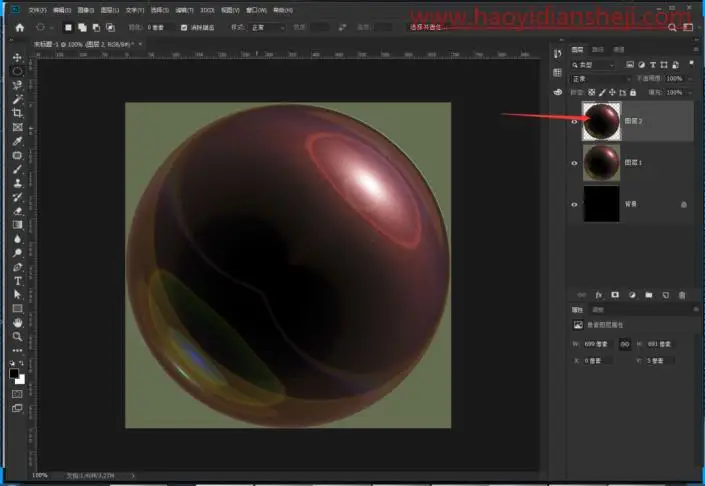Select the Hand tool
705x486 pixels.
coord(17,322)
